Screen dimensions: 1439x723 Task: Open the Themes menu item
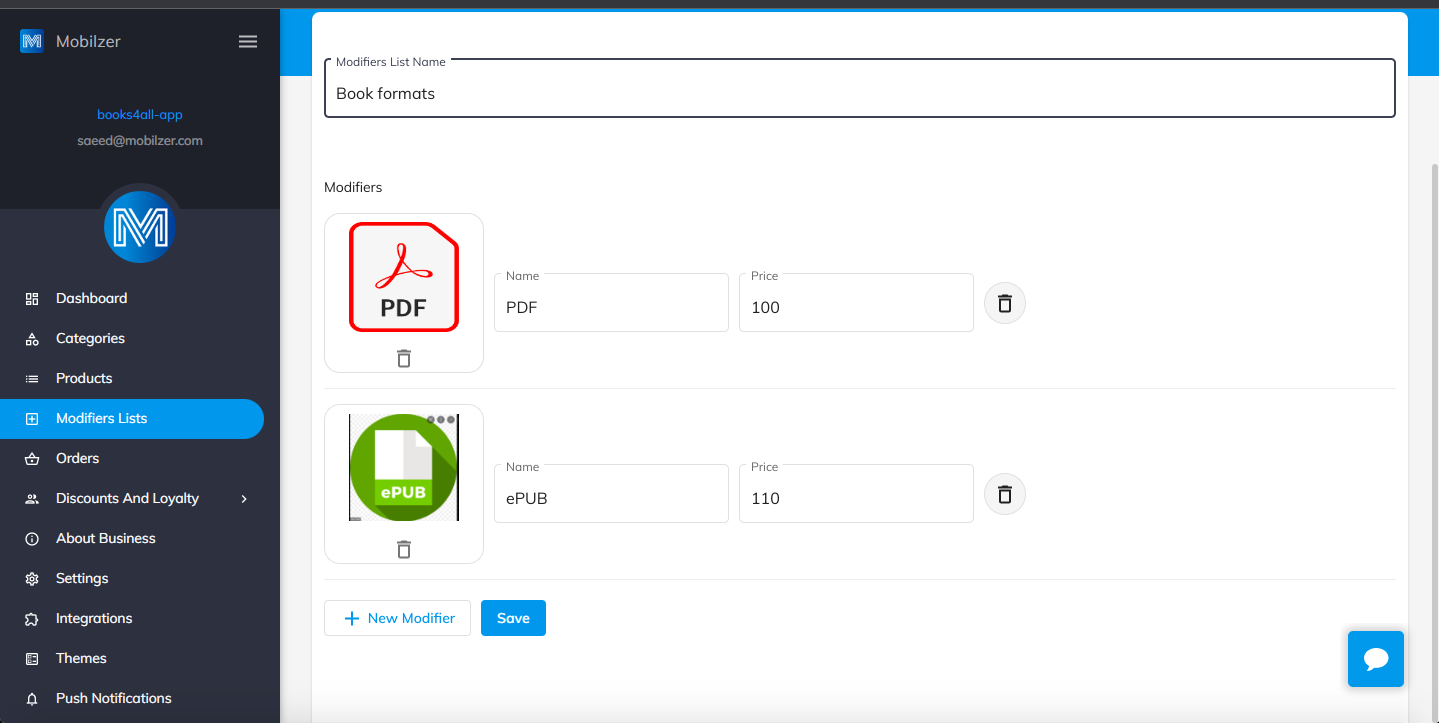132,658
